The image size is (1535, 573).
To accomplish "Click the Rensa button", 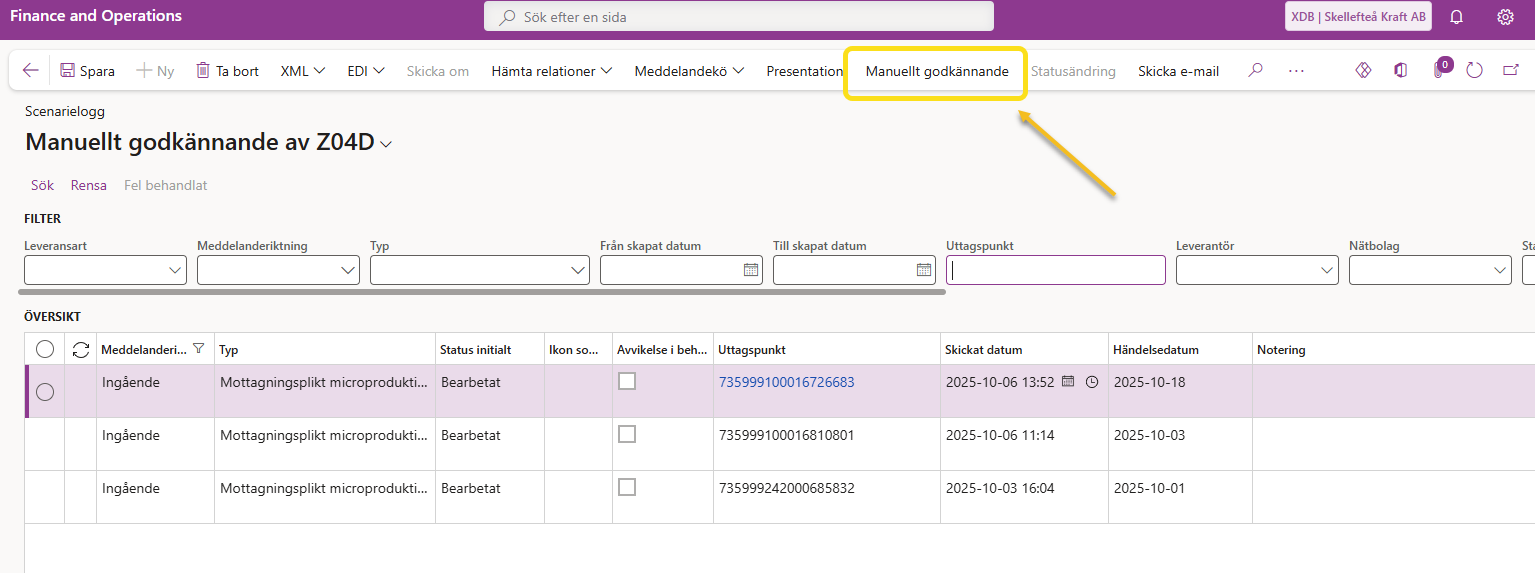I will coord(88,185).
